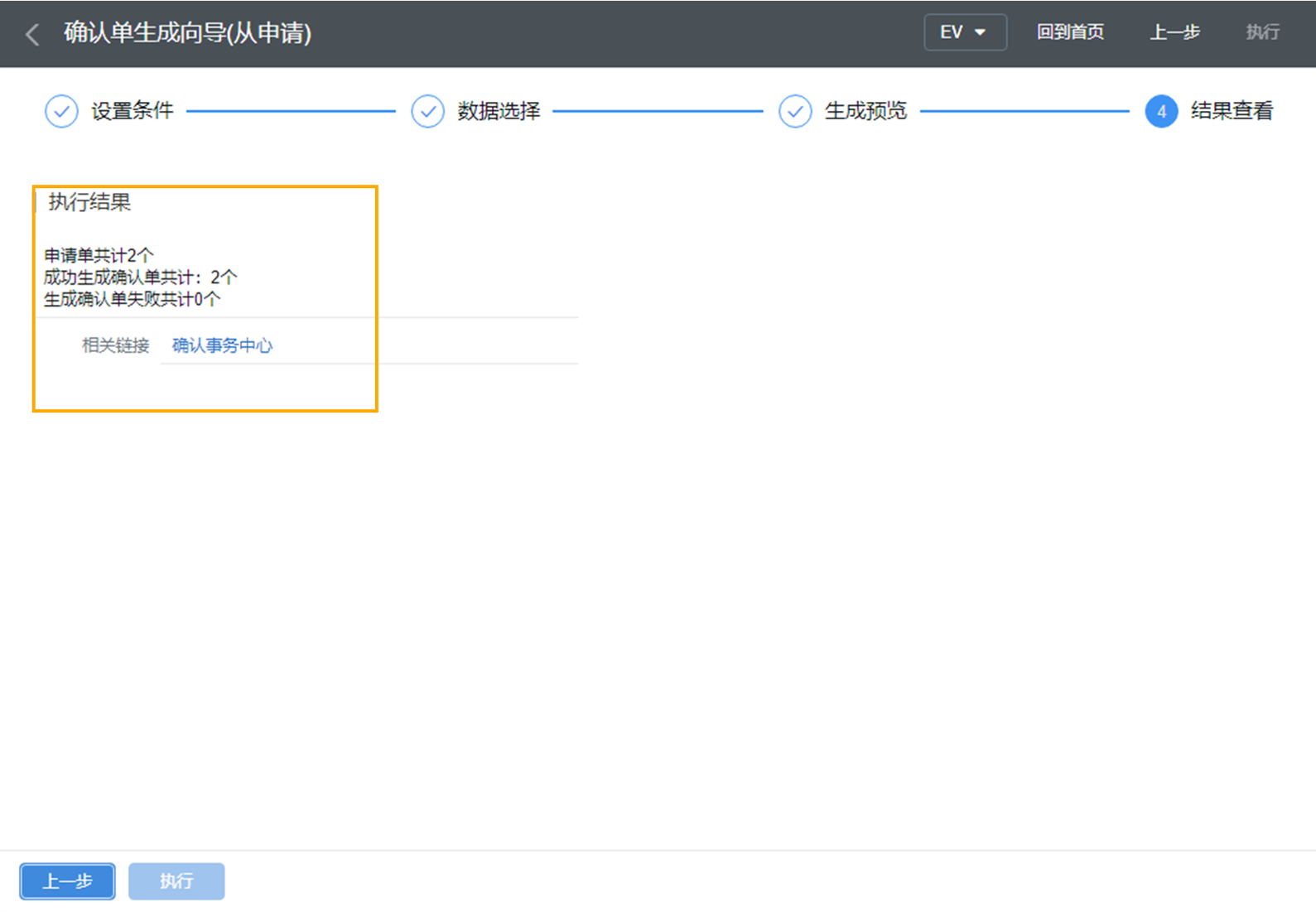Image resolution: width=1316 pixels, height=912 pixels.
Task: Click the 生成预览 step label
Action: coord(866,111)
